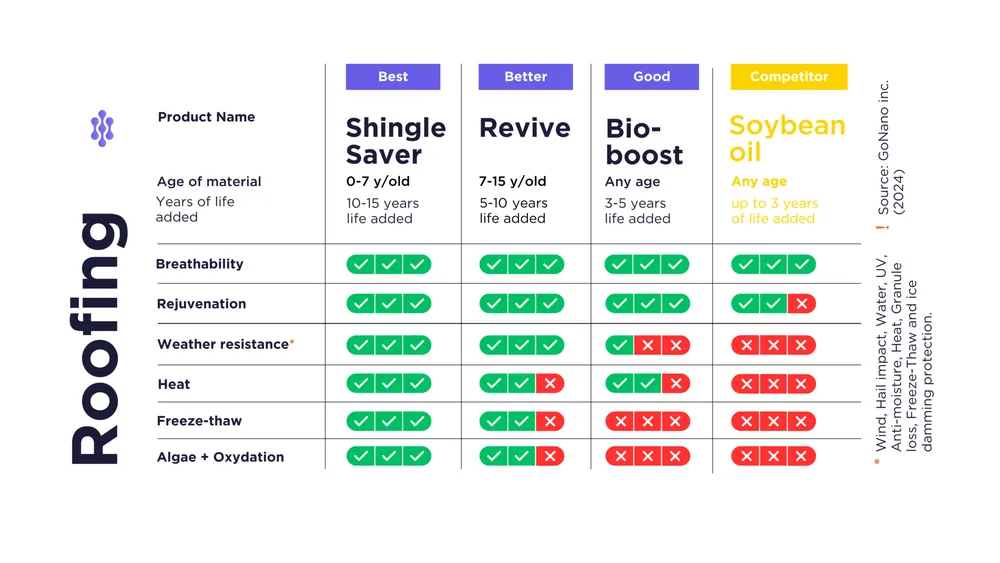Click Soybean oil's Freeze-thaw red cross pill

tap(773, 422)
